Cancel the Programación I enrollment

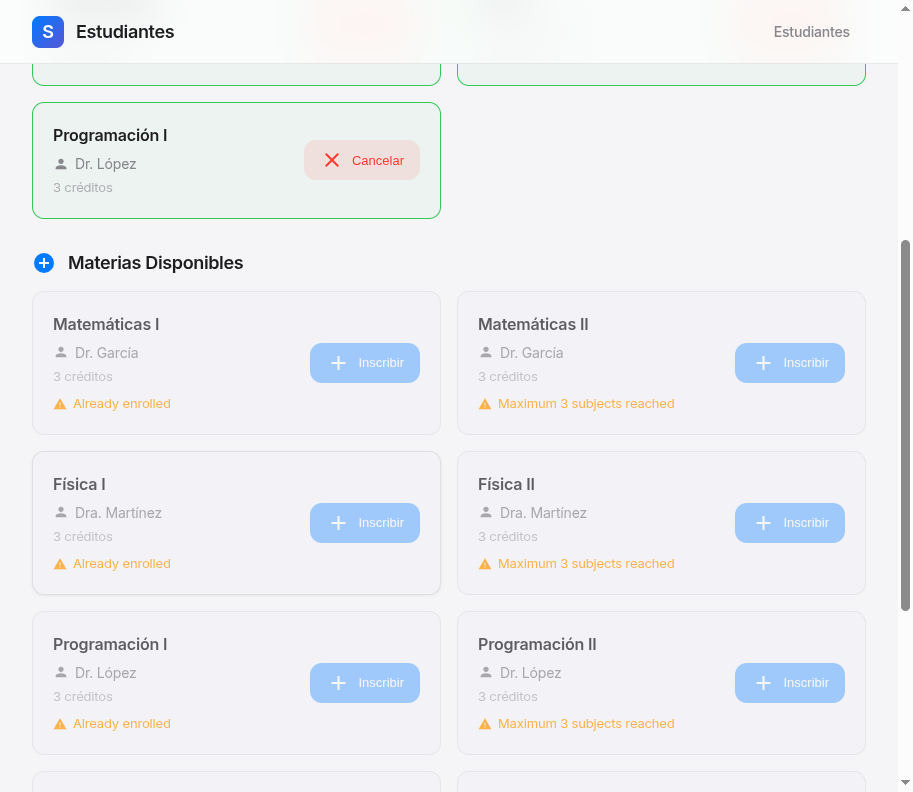(x=362, y=160)
